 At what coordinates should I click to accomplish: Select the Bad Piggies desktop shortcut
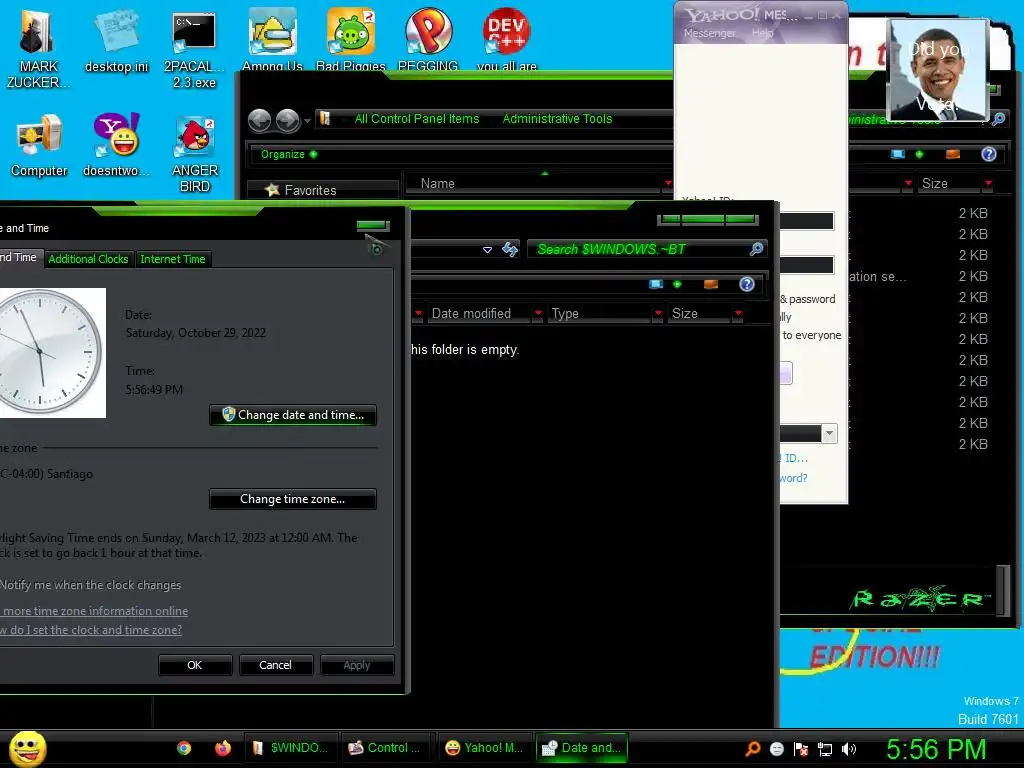coord(351,39)
